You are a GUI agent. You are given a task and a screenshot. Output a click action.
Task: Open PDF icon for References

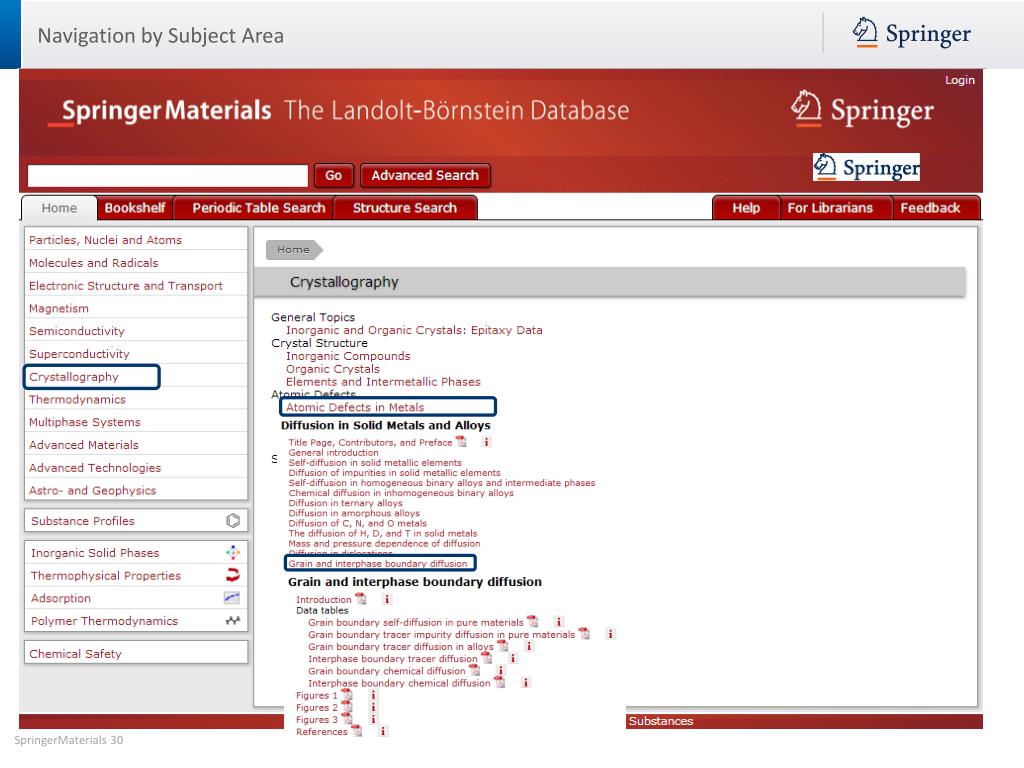click(357, 731)
